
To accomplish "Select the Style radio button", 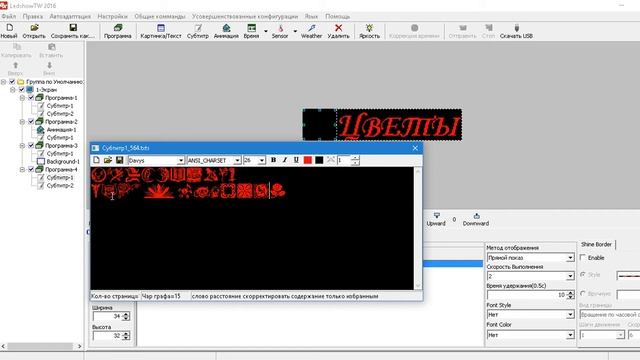I will [583, 275].
